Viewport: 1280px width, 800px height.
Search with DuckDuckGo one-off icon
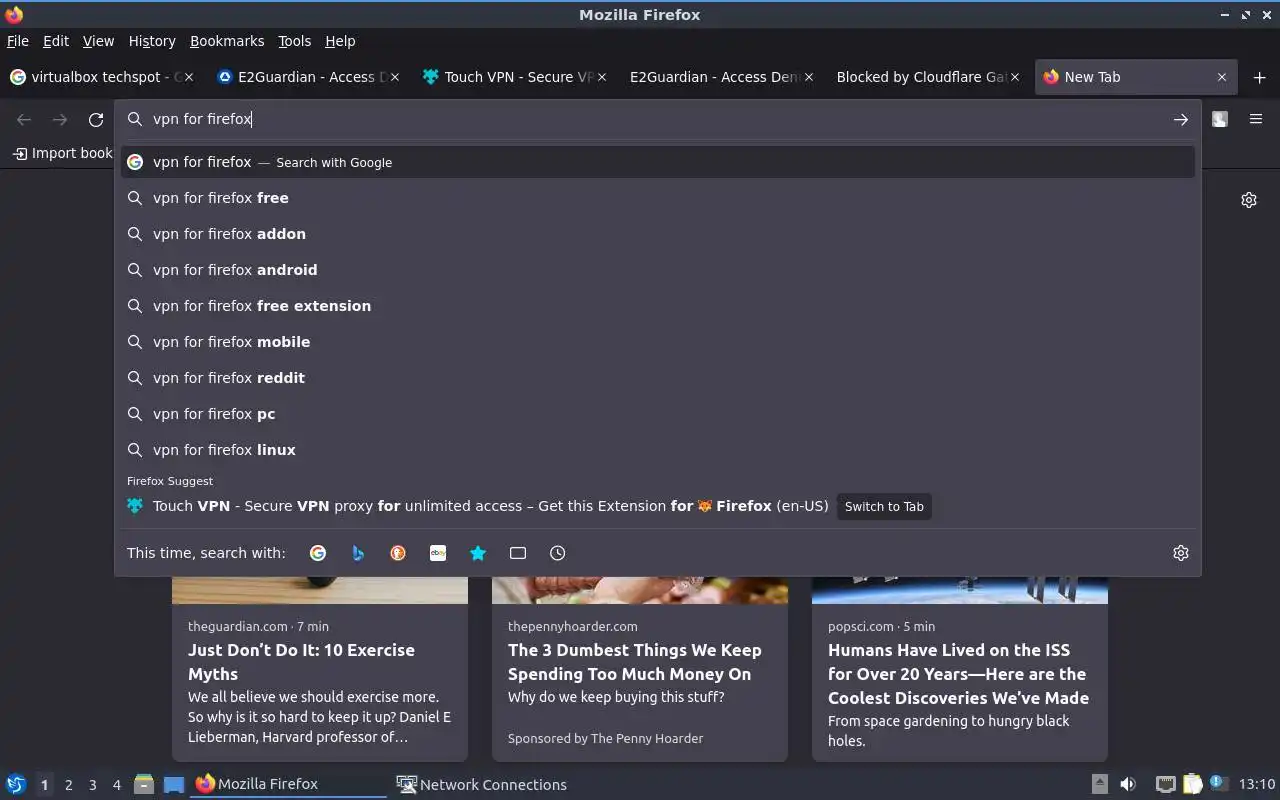398,553
